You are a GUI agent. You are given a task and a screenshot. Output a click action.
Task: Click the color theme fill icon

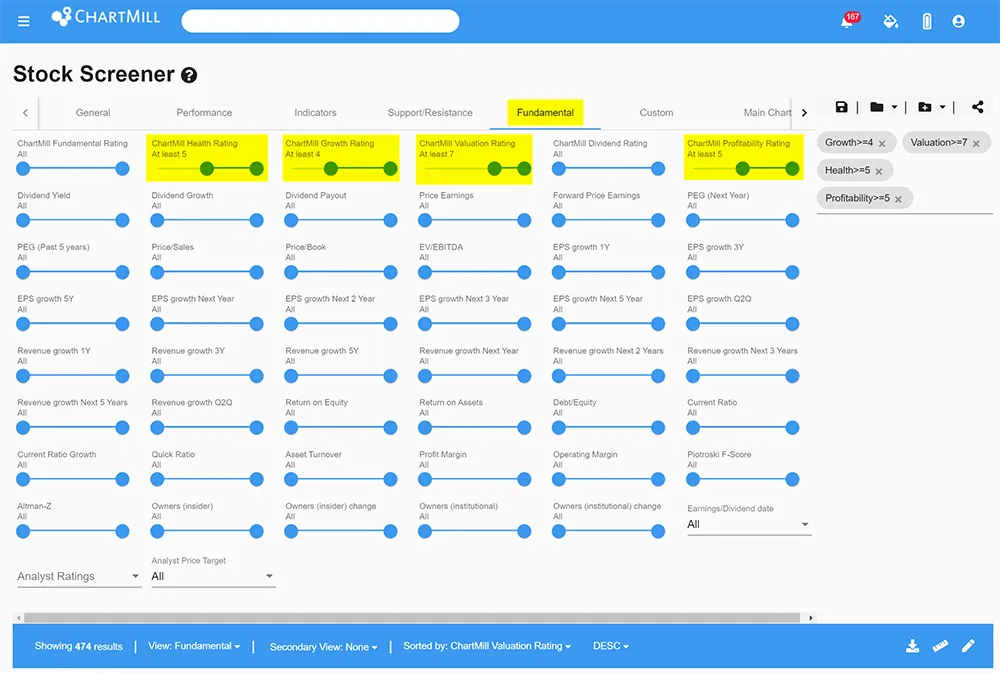[890, 22]
